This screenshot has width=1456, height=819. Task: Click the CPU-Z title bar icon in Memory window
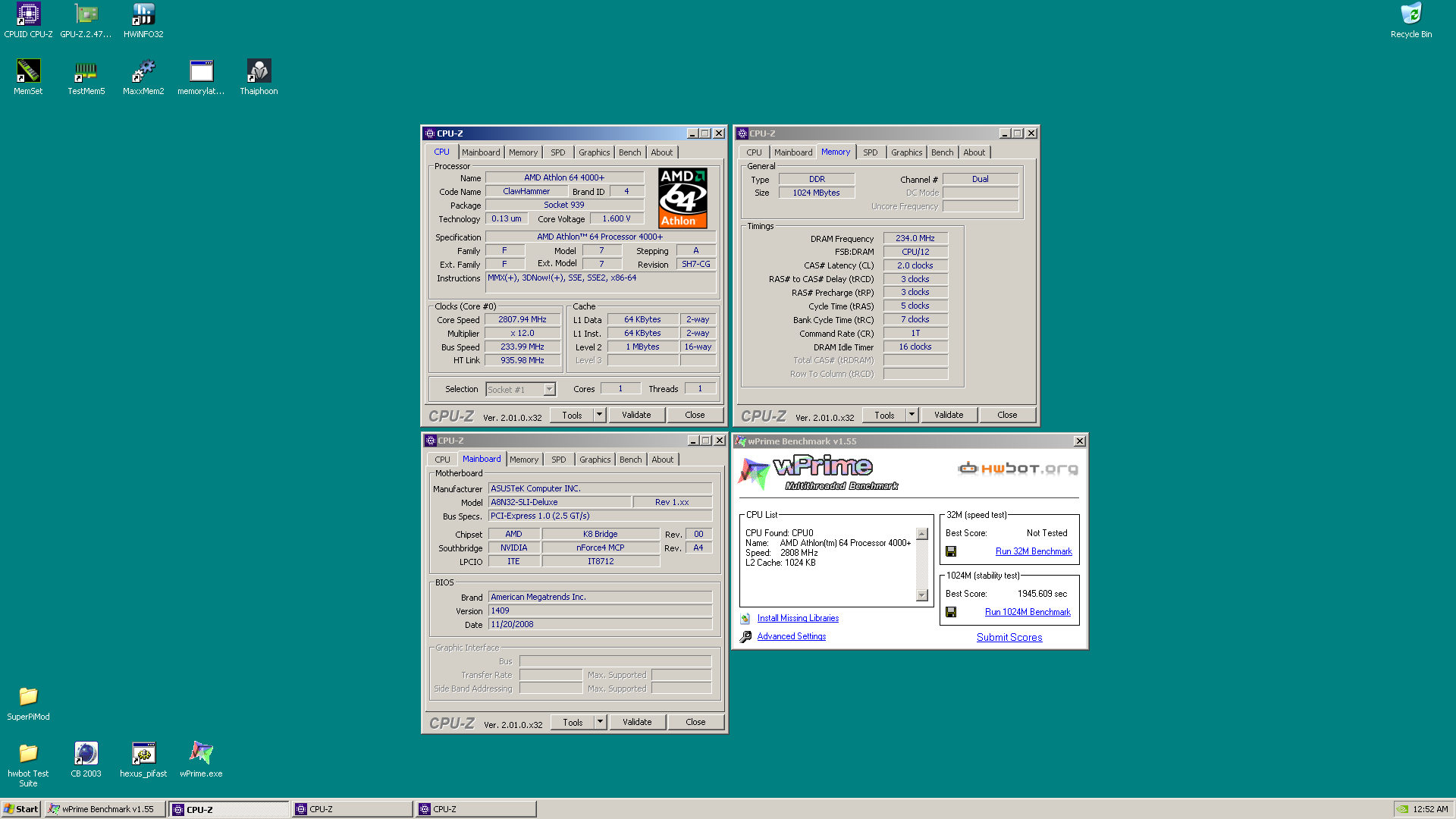742,133
